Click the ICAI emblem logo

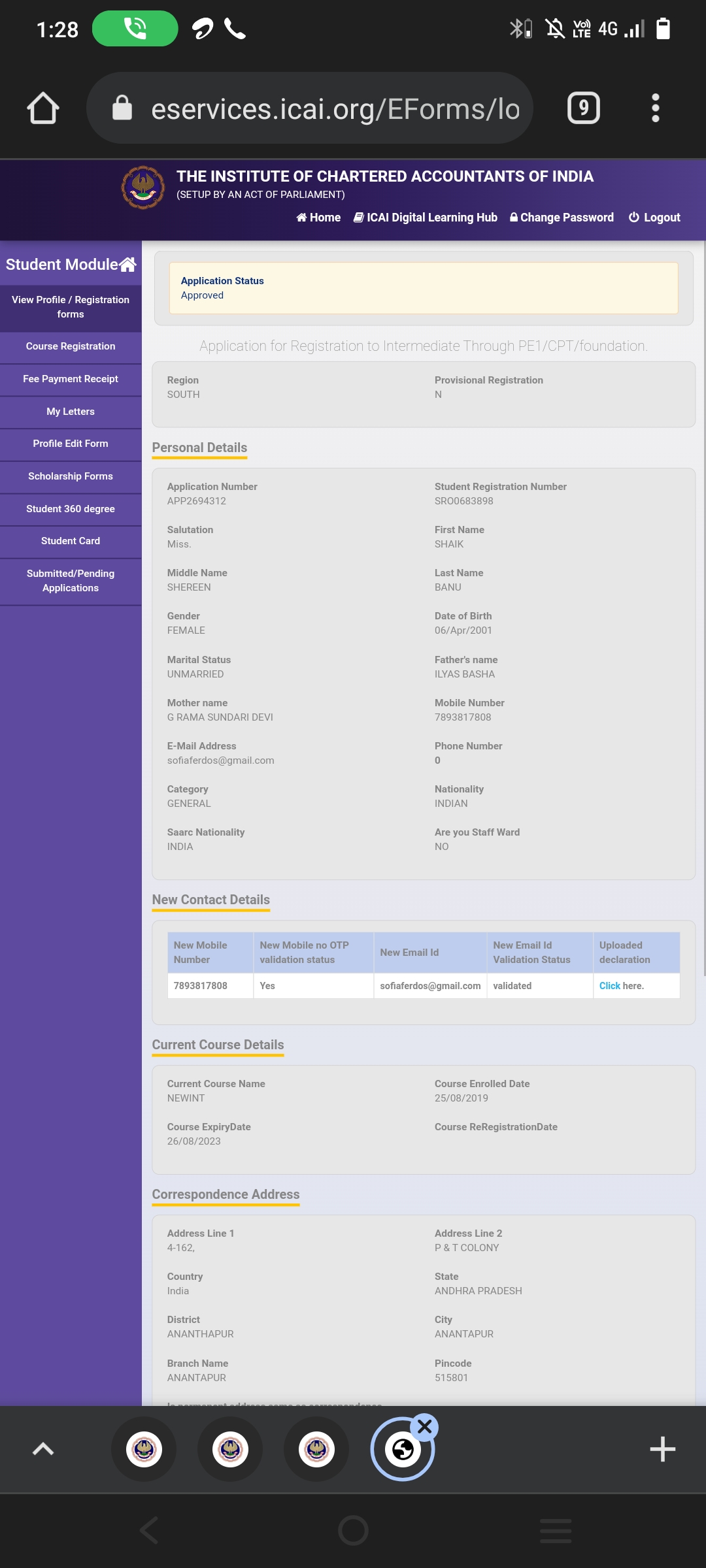pyautogui.click(x=143, y=188)
